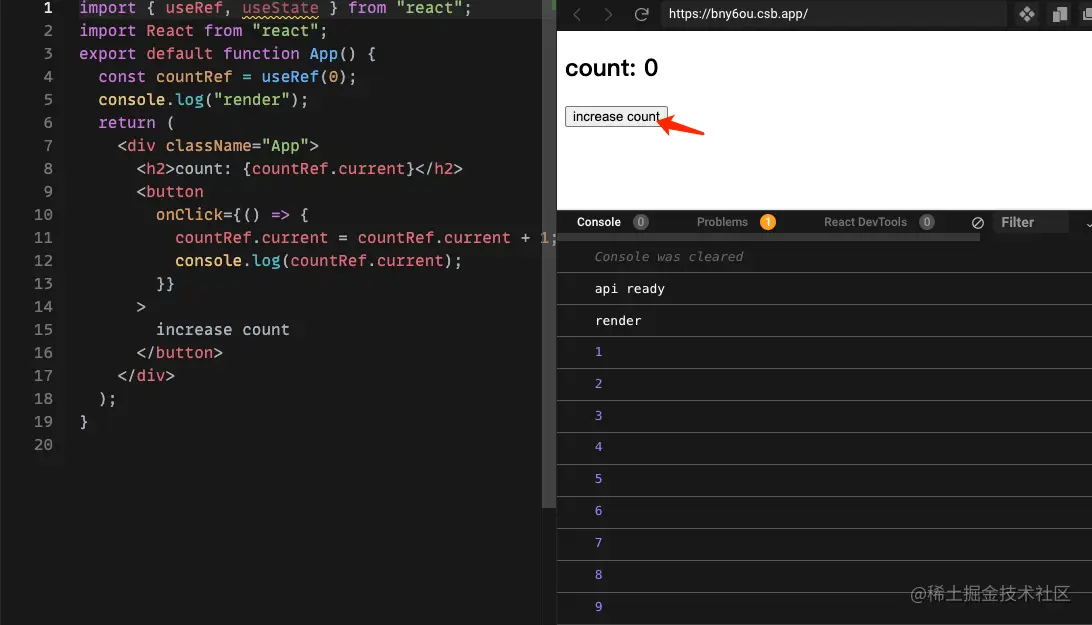This screenshot has width=1092, height=625.
Task: Click console output value 5
Action: coord(598,479)
